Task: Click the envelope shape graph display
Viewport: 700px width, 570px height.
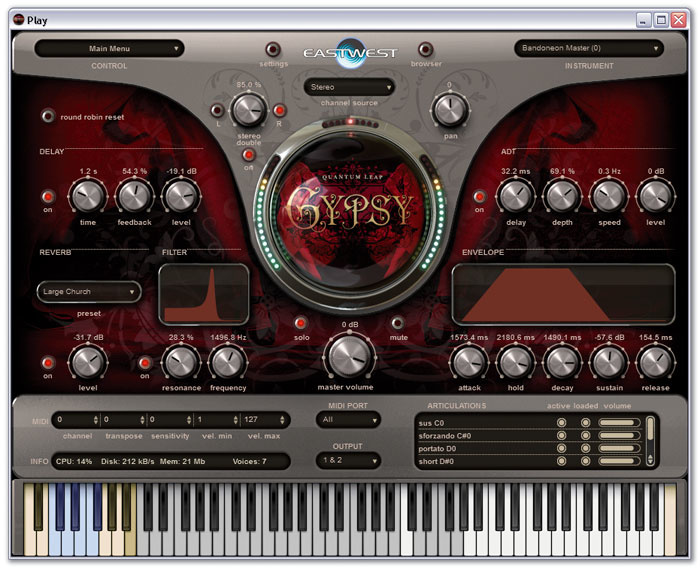Action: click(563, 294)
